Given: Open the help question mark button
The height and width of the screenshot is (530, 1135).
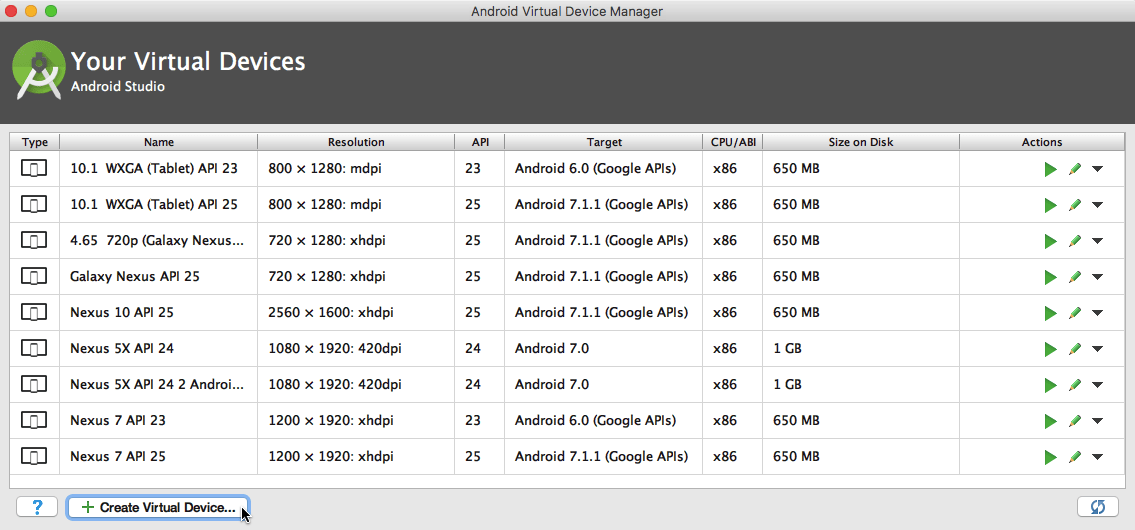Looking at the screenshot, I should (x=37, y=507).
